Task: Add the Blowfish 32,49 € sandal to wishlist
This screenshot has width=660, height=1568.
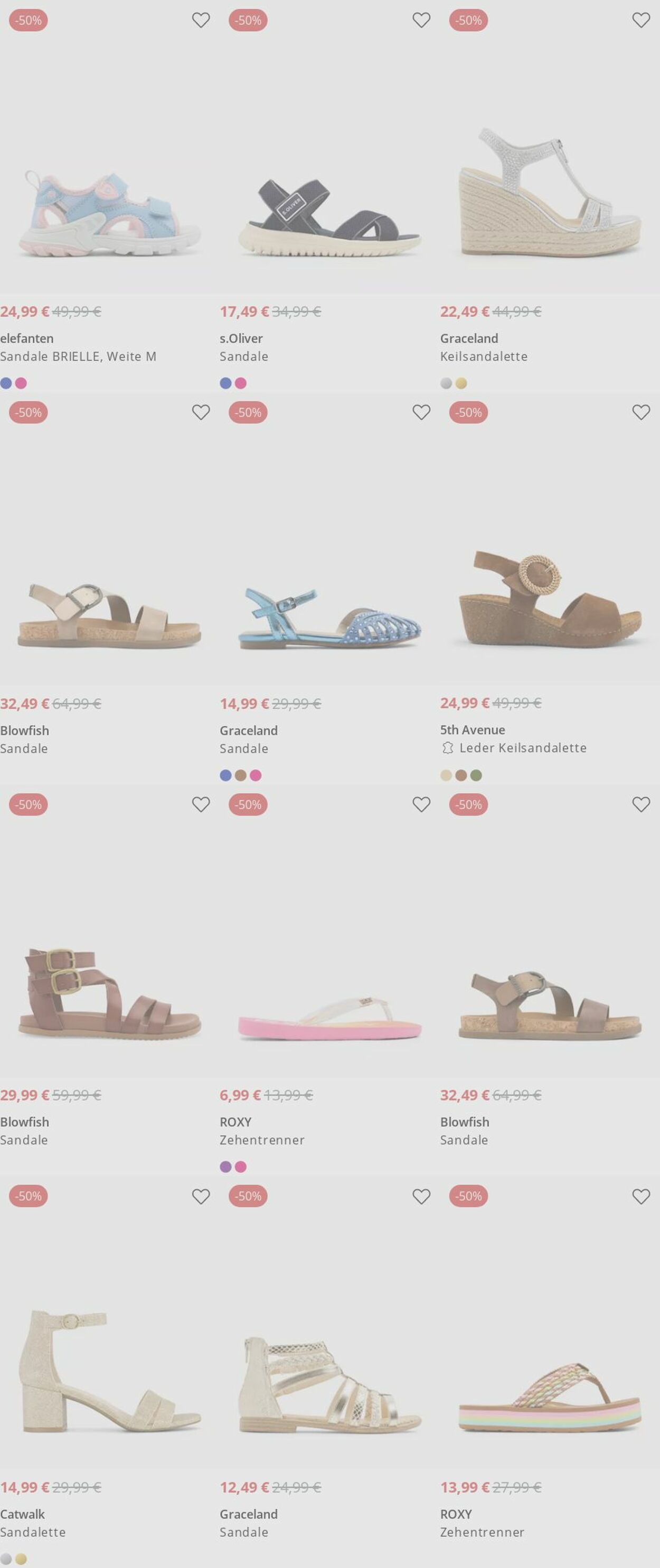Action: (201, 413)
